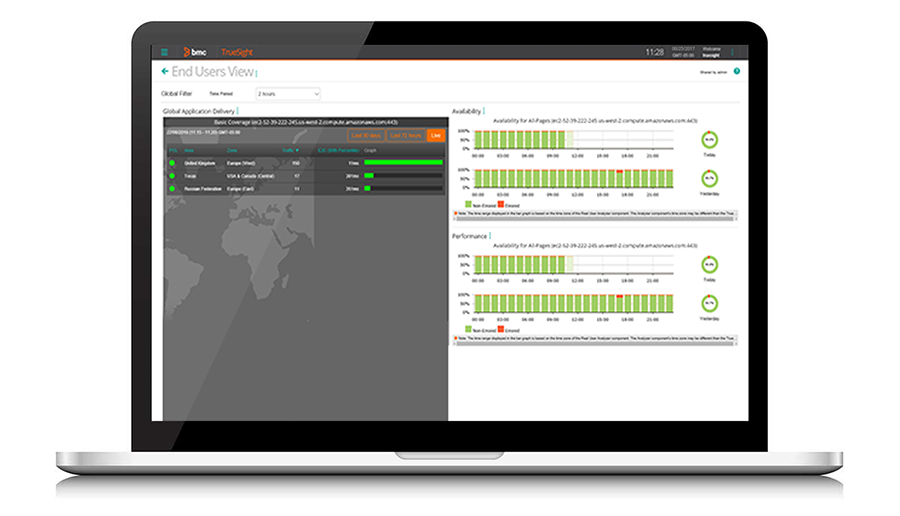Open Performance panel action menu

[490, 236]
